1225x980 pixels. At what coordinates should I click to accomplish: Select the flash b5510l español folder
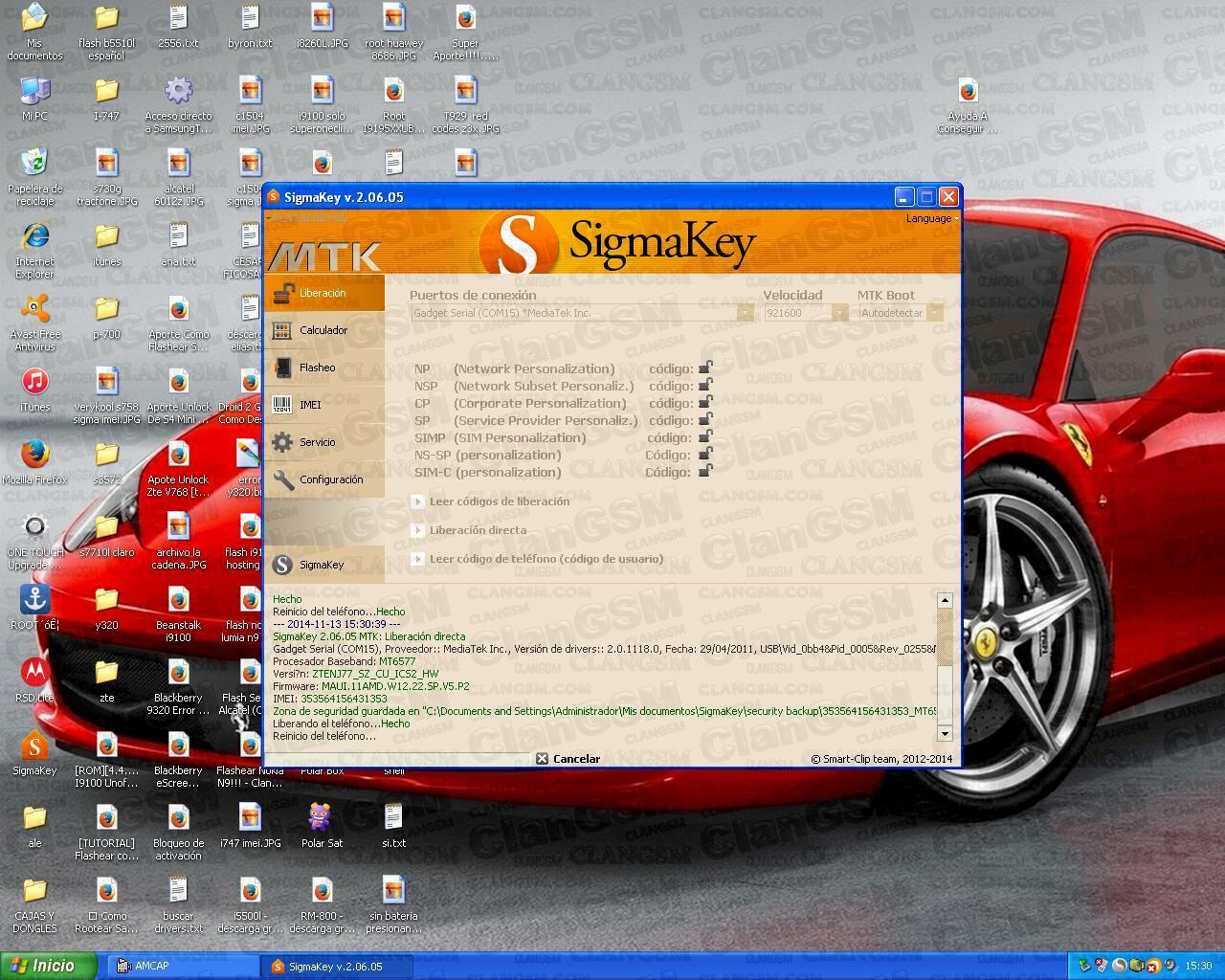pos(106,32)
